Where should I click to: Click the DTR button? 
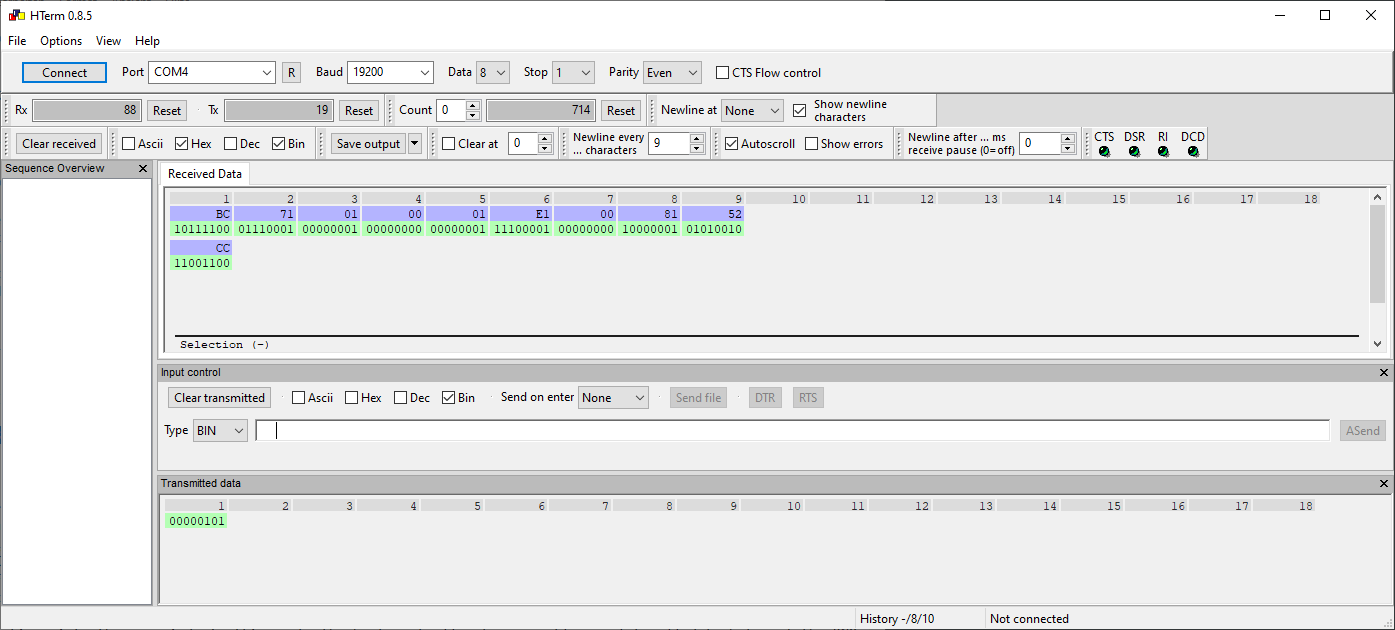tap(765, 398)
